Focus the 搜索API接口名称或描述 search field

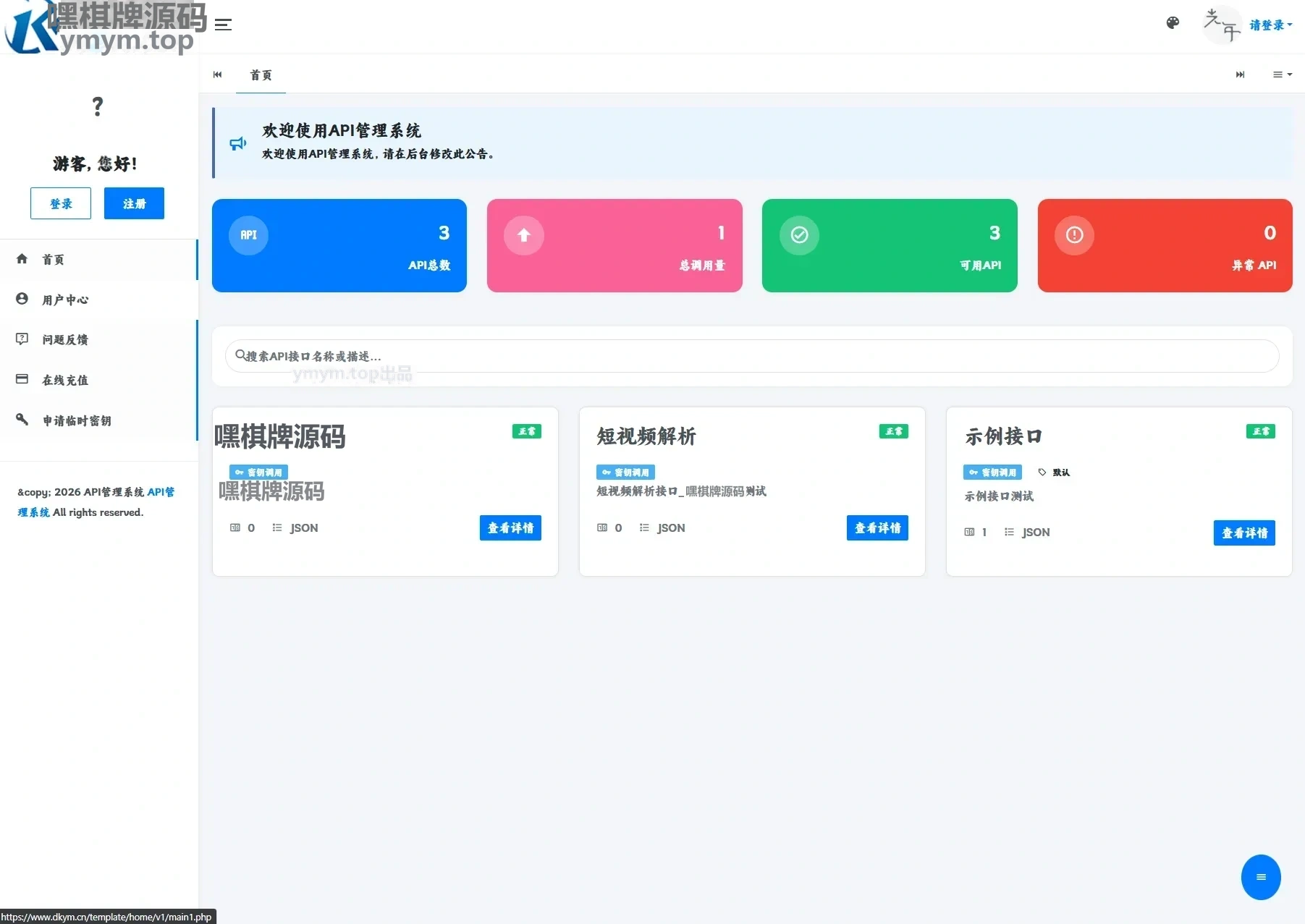point(752,356)
